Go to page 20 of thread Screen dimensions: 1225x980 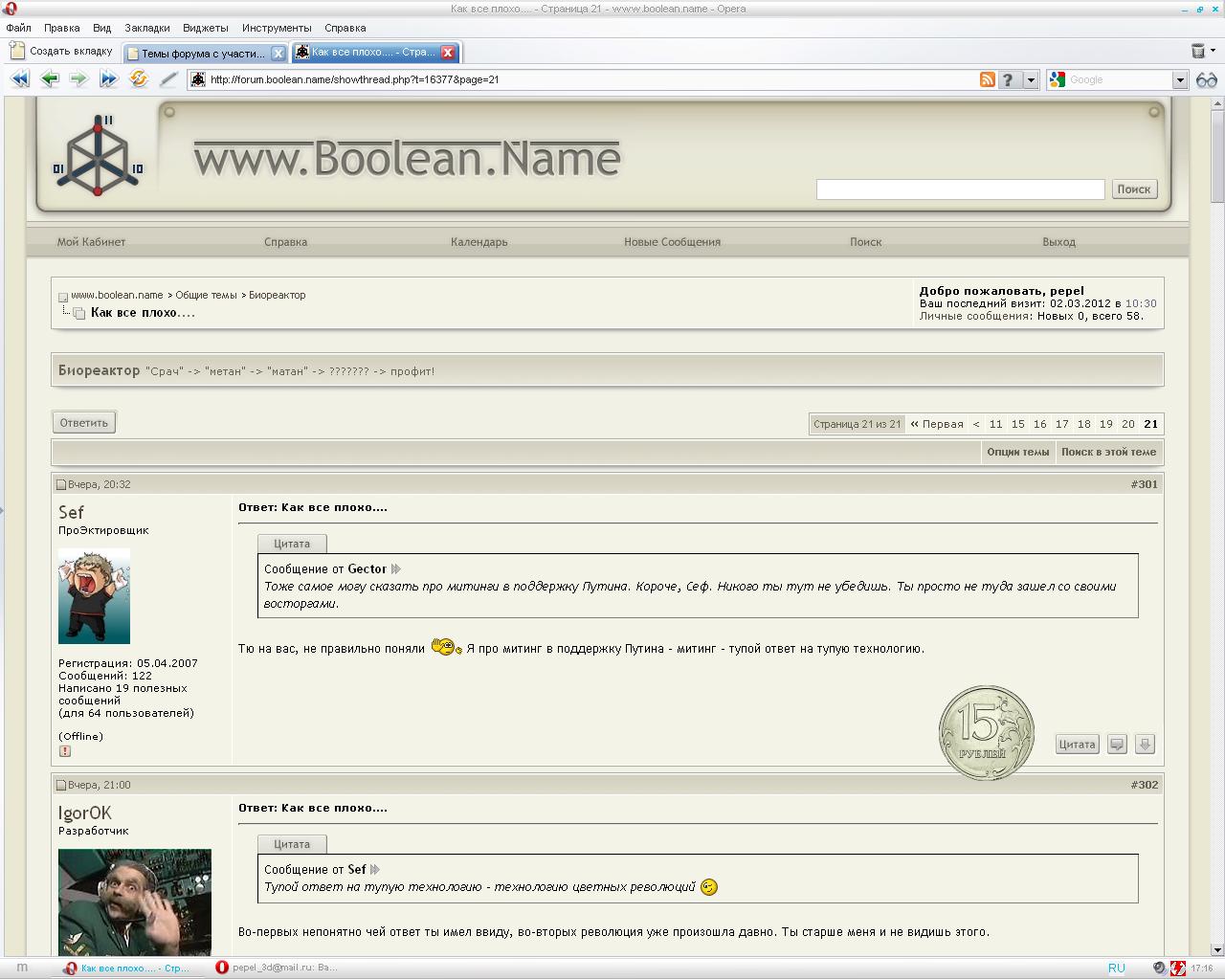pyautogui.click(x=1127, y=424)
